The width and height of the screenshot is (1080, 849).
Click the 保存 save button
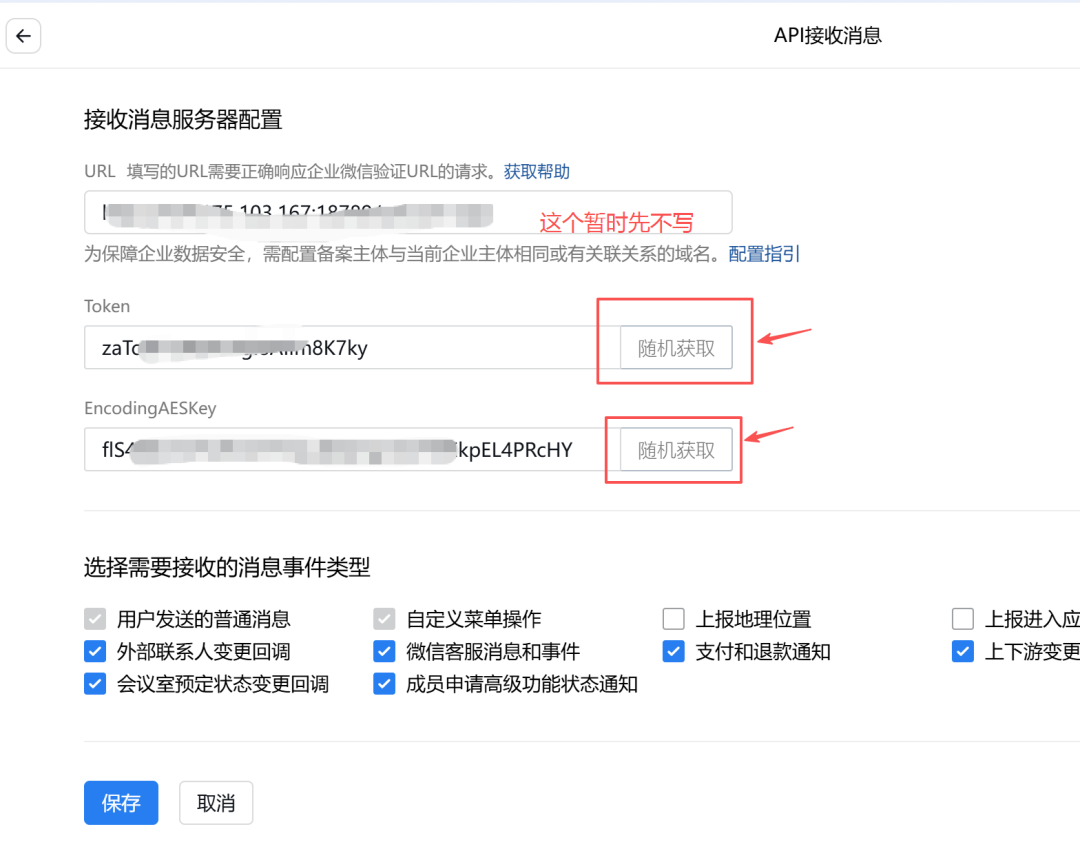coord(120,802)
